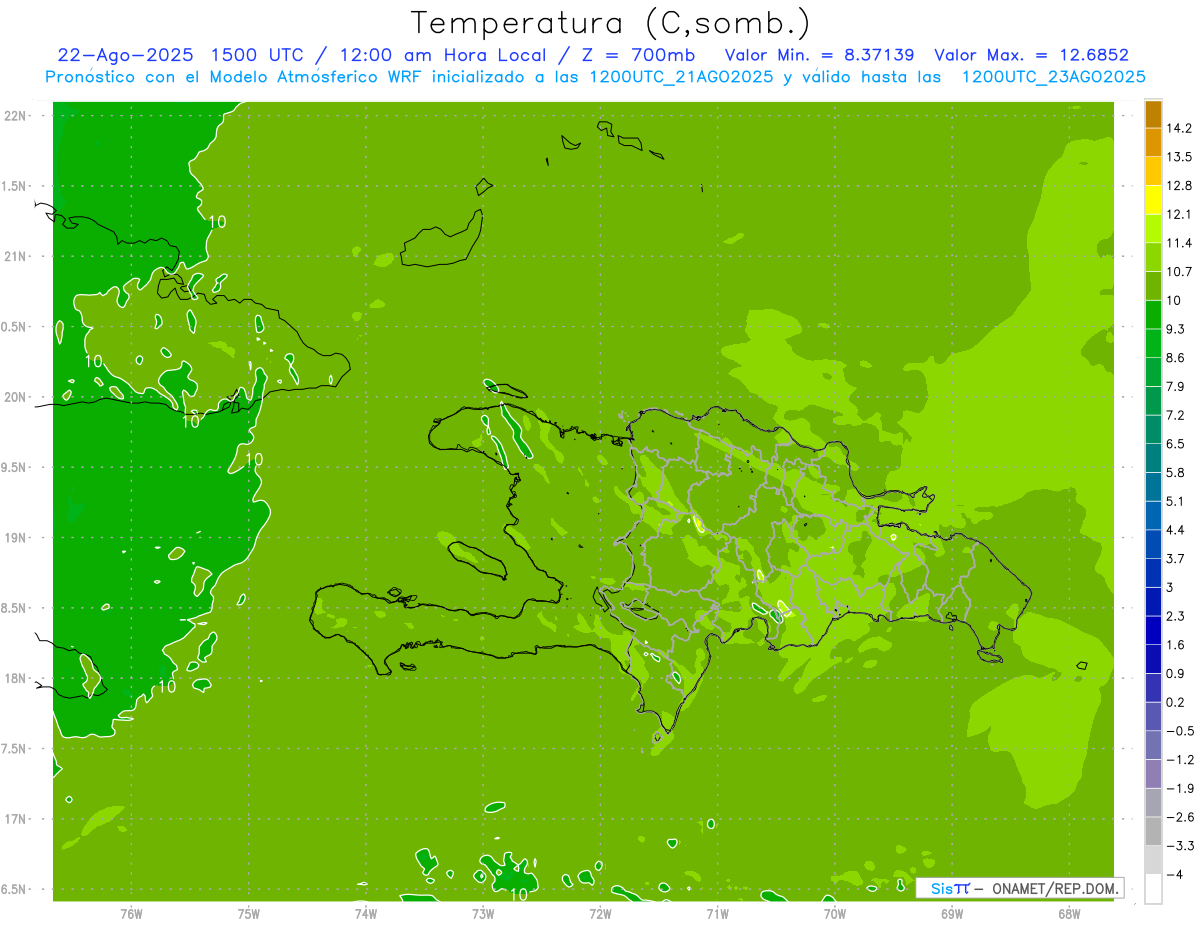
Task: Click the legend value '13.5'
Action: pyautogui.click(x=1178, y=157)
